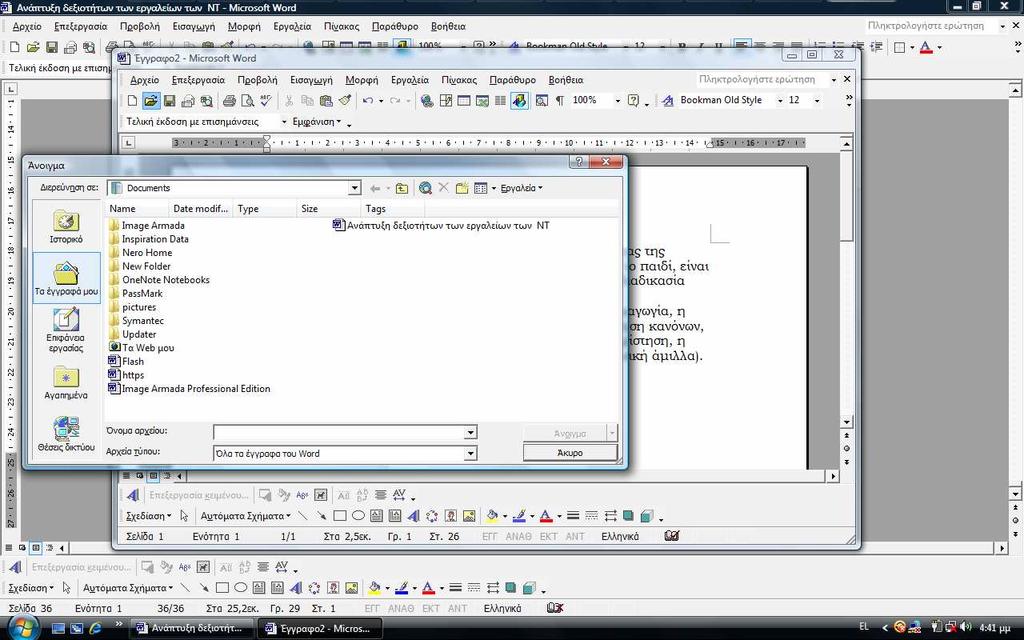Open Line Style options in Έγγραφο2 drawing toolbar
Viewport: 1024px width, 640px height.
point(573,516)
